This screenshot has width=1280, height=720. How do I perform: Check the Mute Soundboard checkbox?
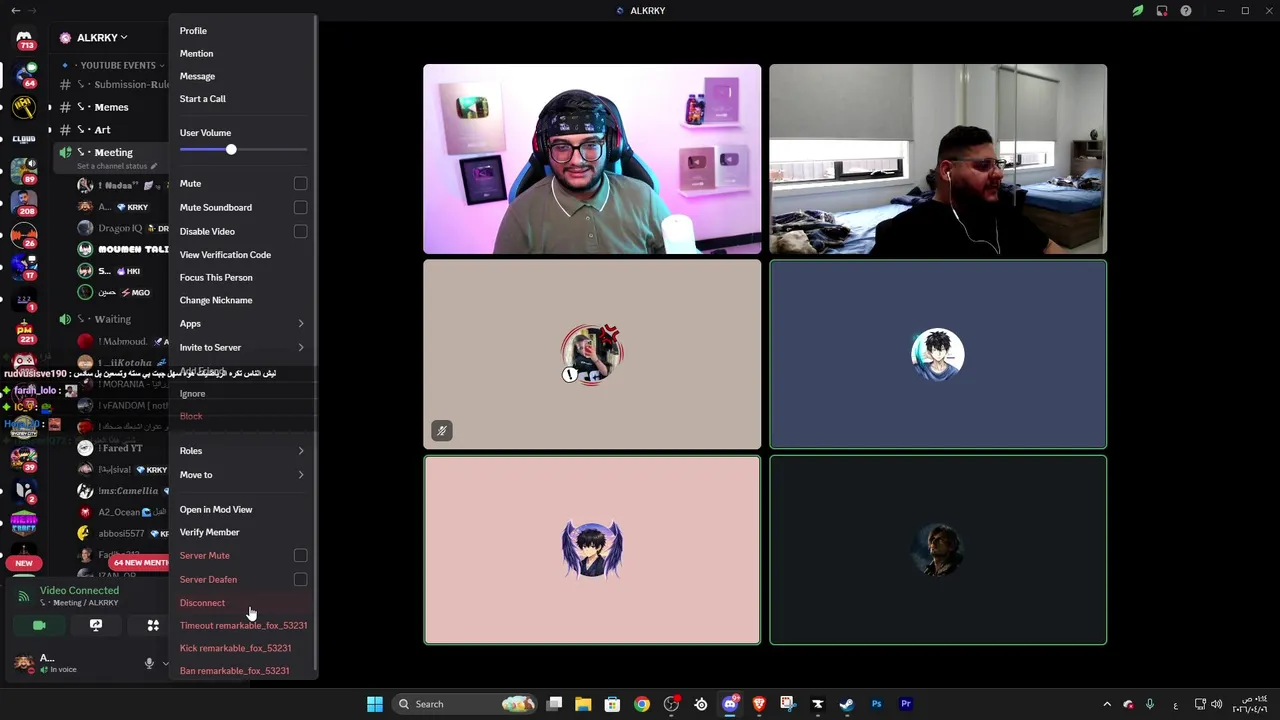(300, 208)
